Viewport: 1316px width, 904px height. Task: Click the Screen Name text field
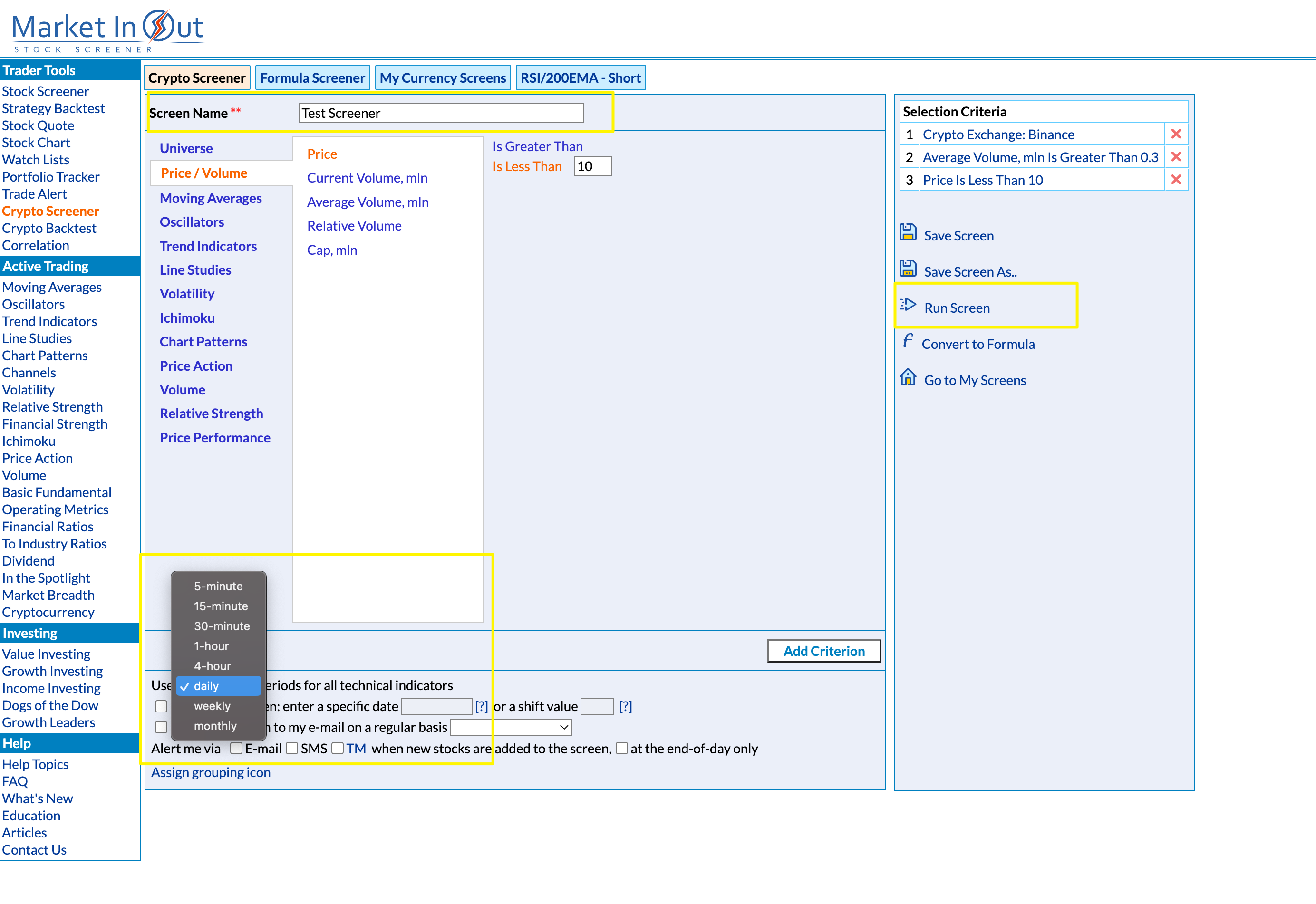click(x=441, y=113)
